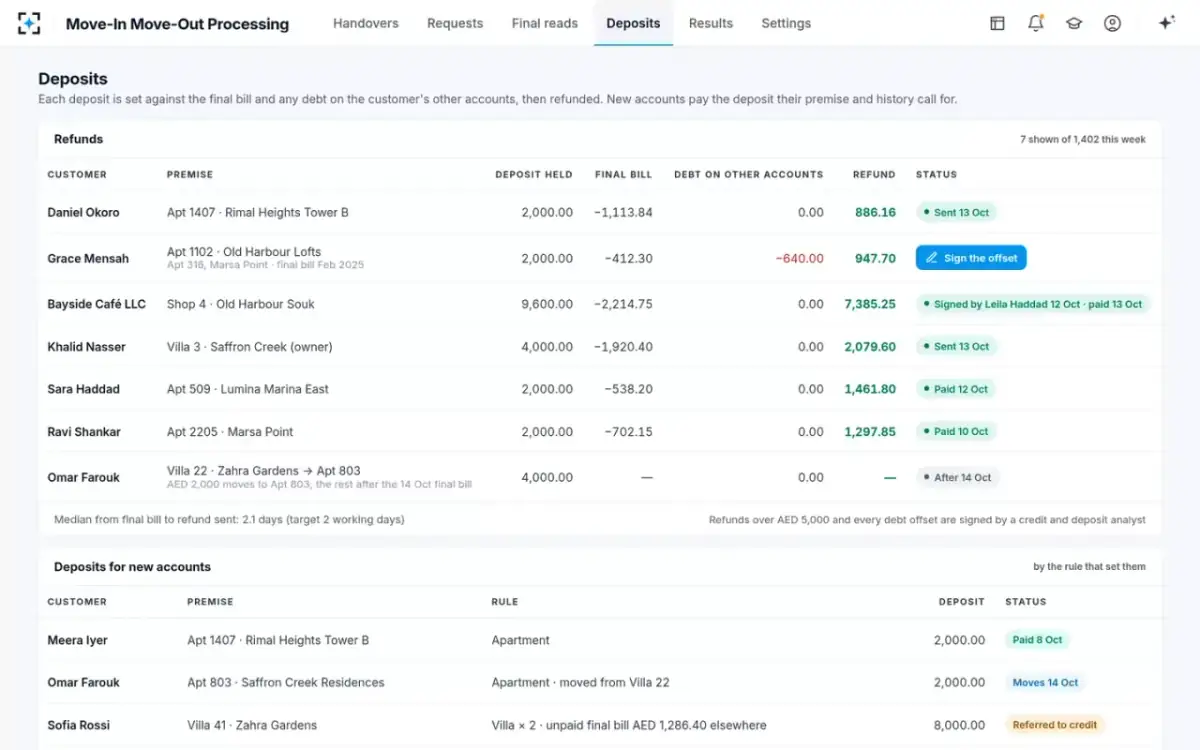Click the debt value −640.00
1200x750 pixels.
point(799,258)
